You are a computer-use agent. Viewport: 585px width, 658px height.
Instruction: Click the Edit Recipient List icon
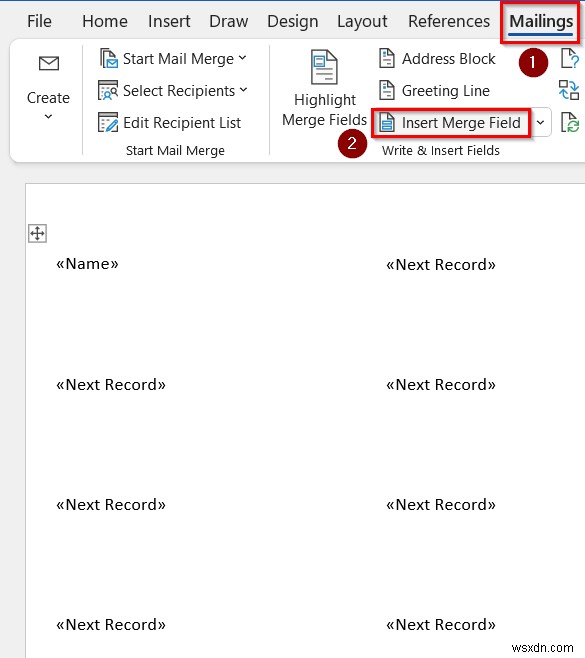pyautogui.click(x=108, y=122)
